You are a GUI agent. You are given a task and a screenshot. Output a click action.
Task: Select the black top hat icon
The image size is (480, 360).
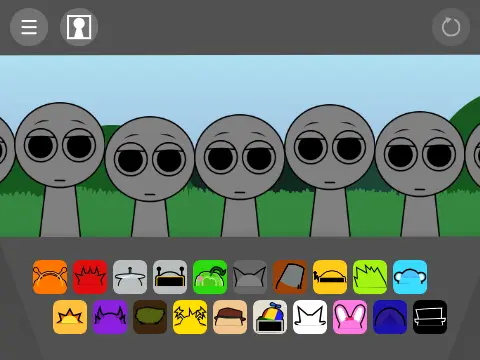pyautogui.click(x=430, y=317)
